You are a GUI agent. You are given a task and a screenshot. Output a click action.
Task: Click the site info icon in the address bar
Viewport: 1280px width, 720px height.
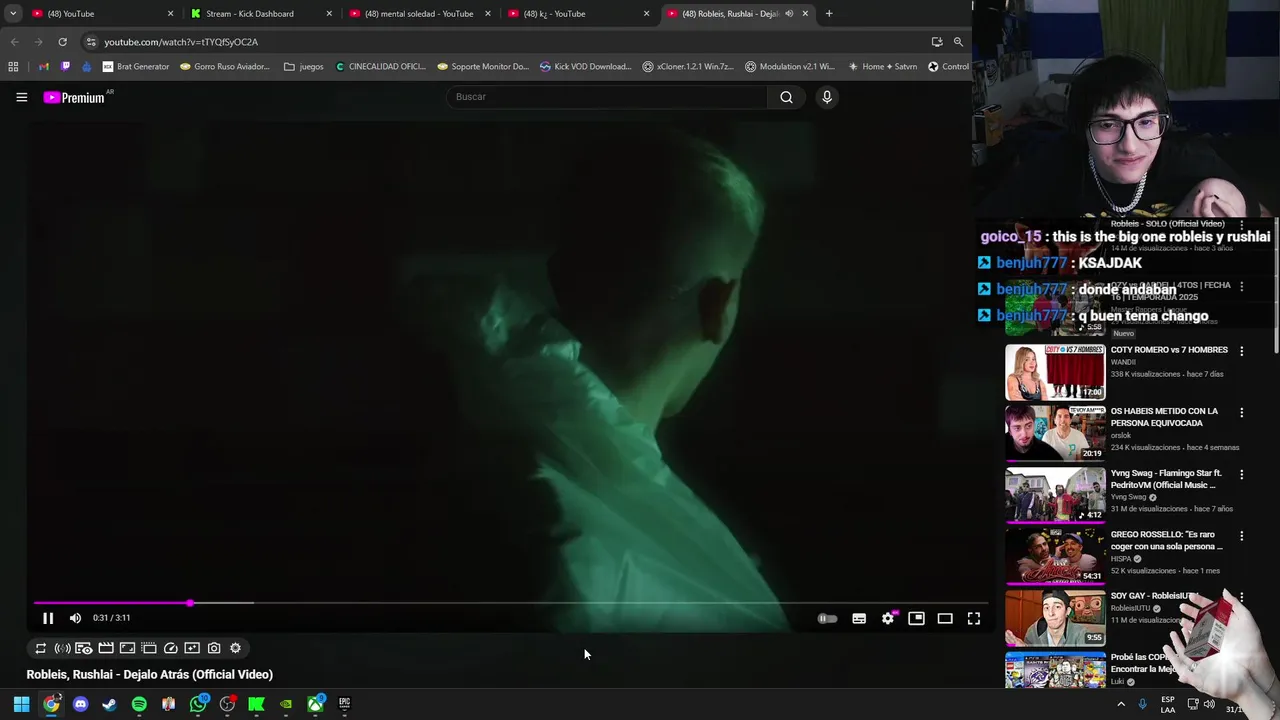tap(91, 42)
